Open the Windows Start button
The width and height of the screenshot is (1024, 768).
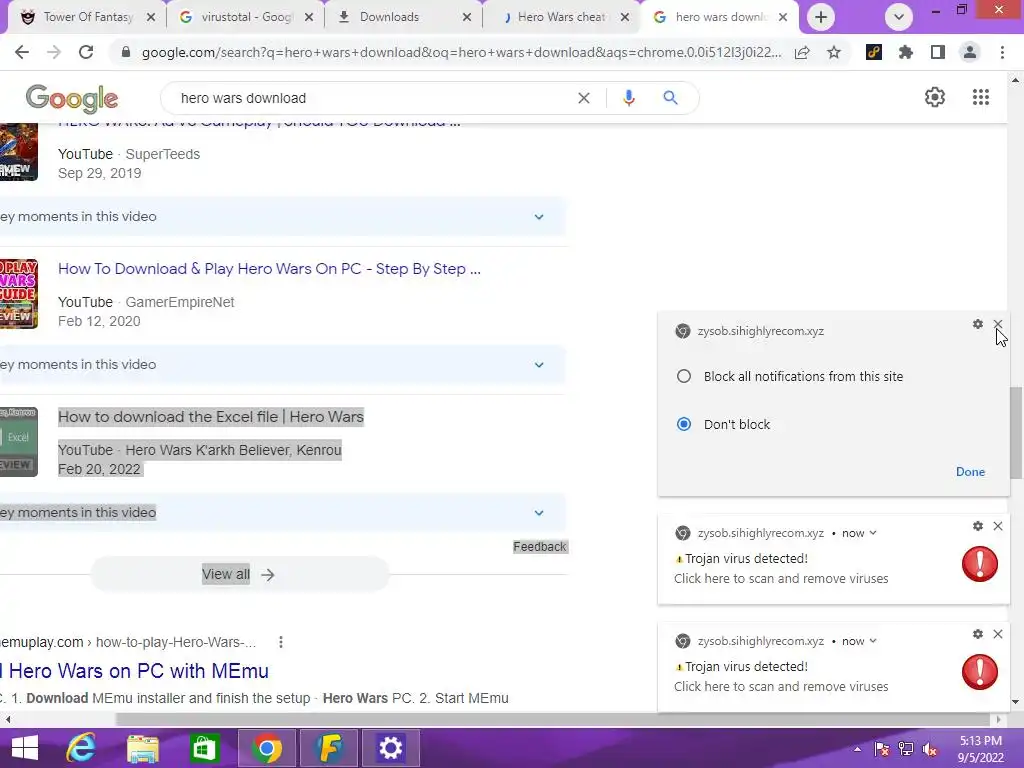pyautogui.click(x=24, y=748)
